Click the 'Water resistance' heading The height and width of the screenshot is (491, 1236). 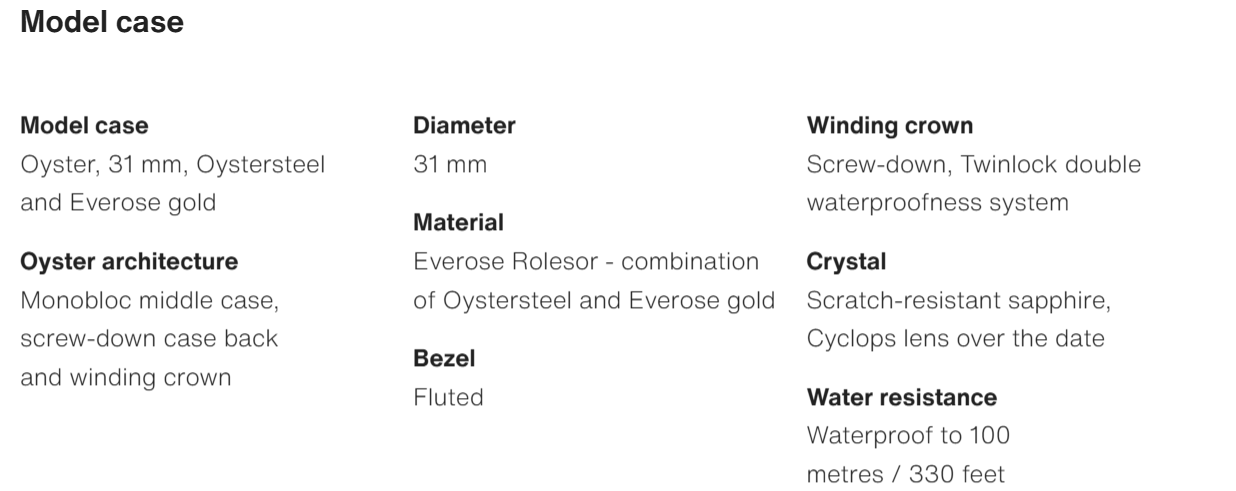tap(901, 398)
